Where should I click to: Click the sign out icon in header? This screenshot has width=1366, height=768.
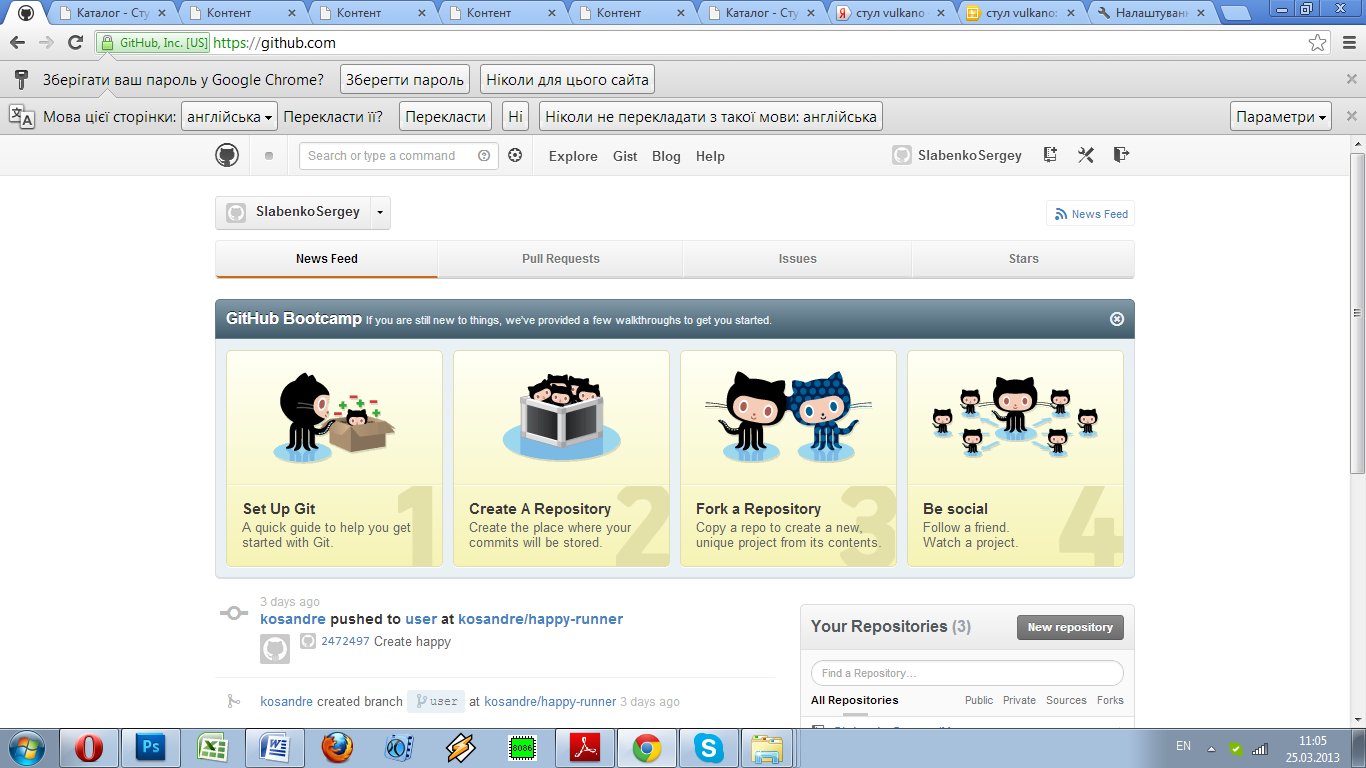pyautogui.click(x=1121, y=154)
